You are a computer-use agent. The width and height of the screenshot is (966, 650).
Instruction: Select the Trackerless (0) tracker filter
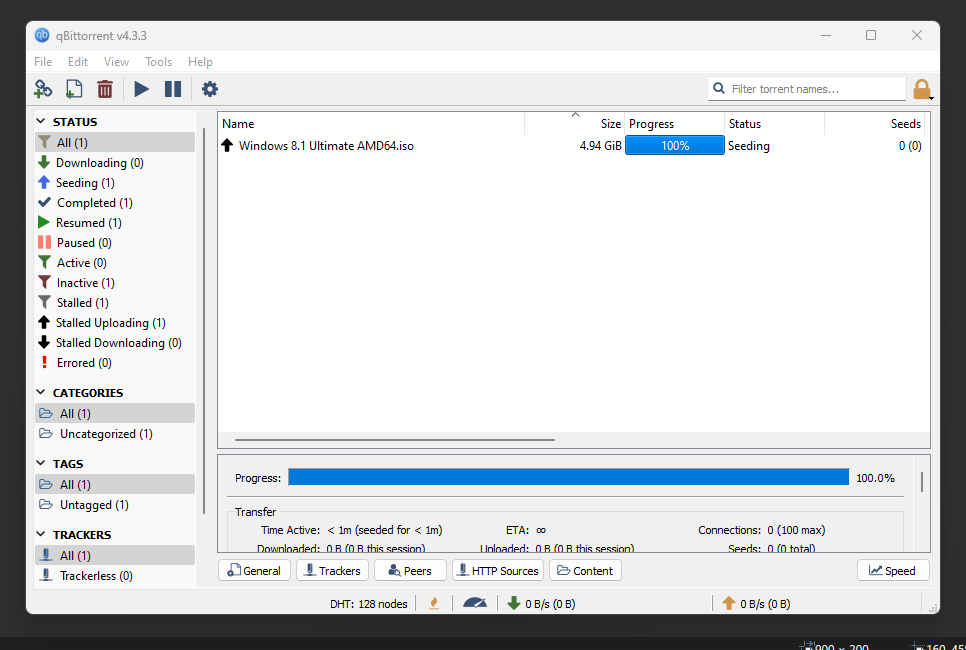point(115,575)
